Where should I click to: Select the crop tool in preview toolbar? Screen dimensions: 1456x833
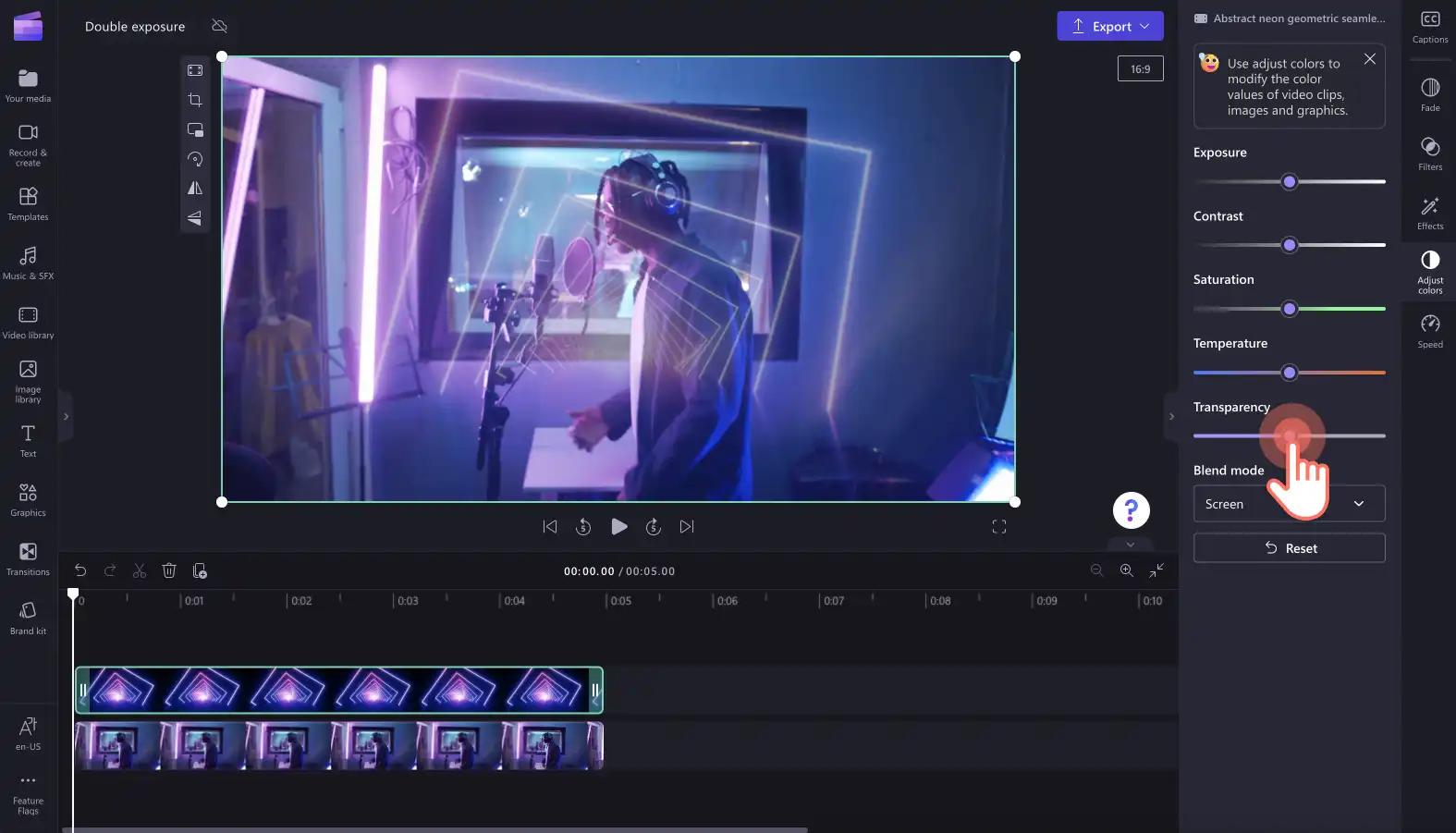click(x=195, y=100)
